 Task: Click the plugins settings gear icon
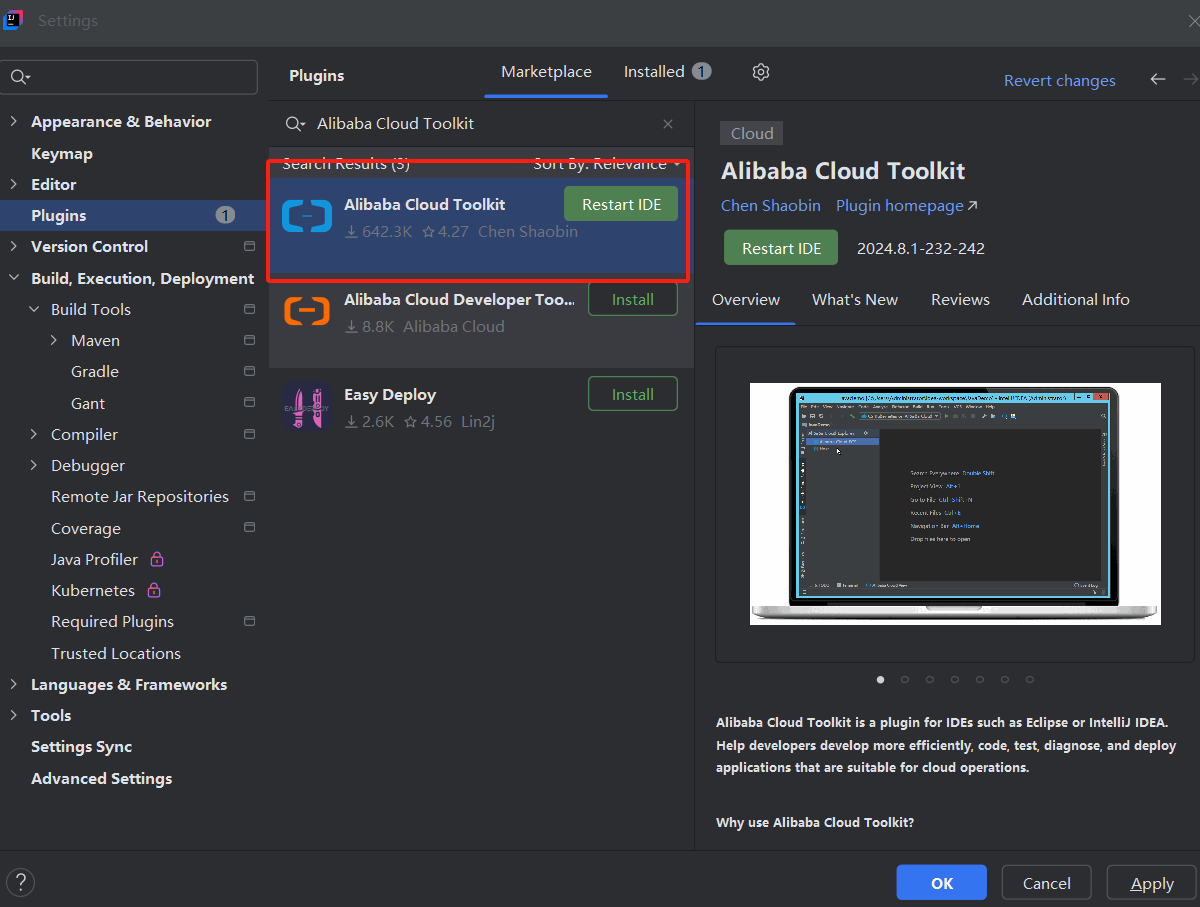(x=761, y=72)
